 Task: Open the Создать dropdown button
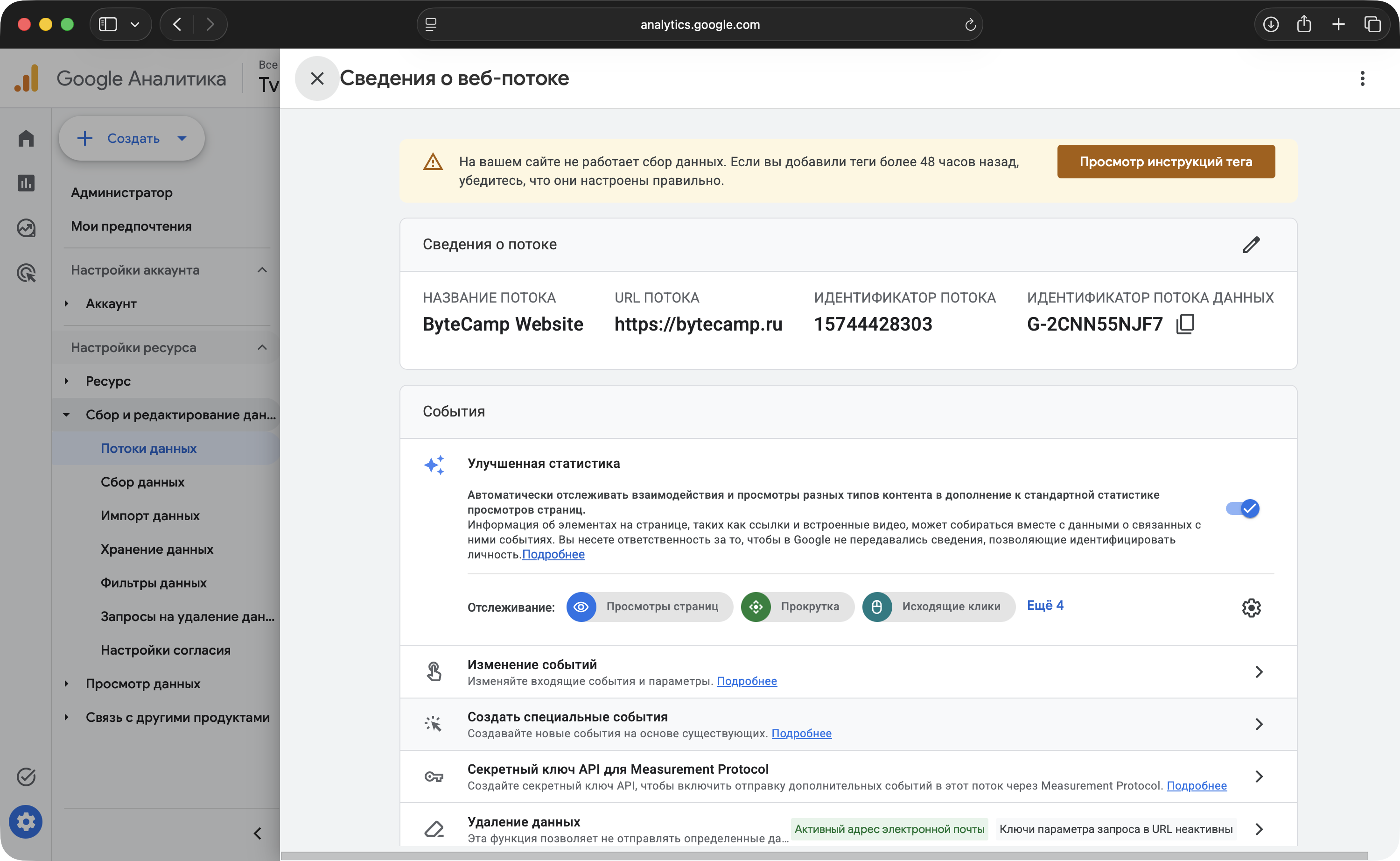[132, 138]
